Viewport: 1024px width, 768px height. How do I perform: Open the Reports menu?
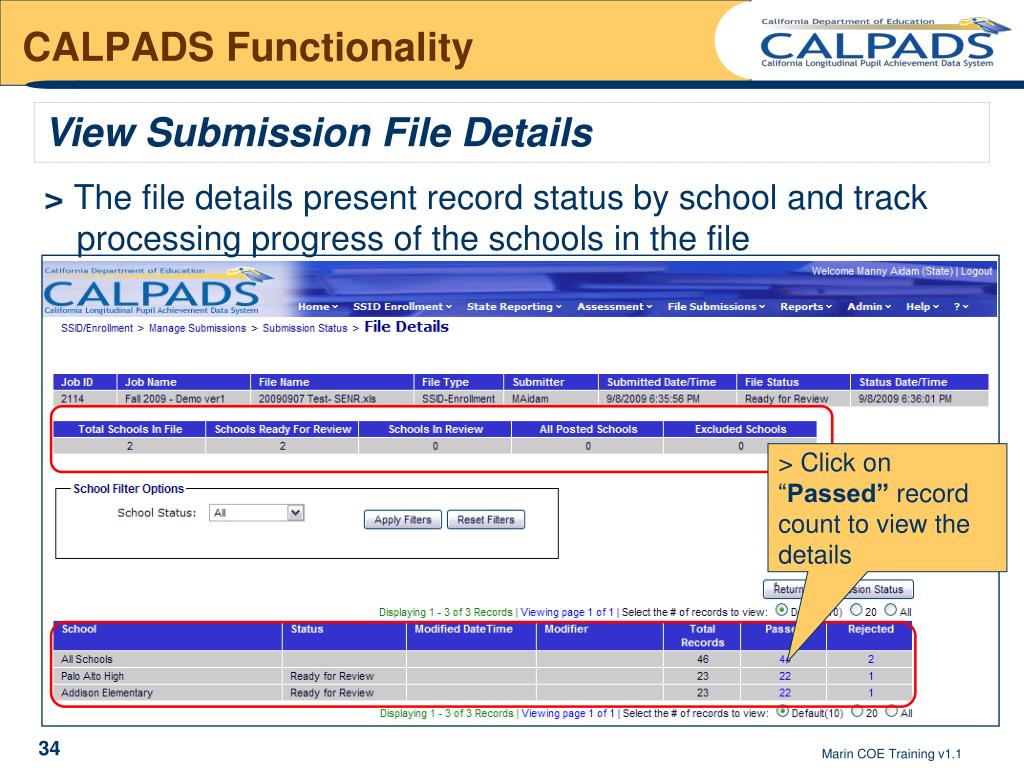tap(806, 306)
